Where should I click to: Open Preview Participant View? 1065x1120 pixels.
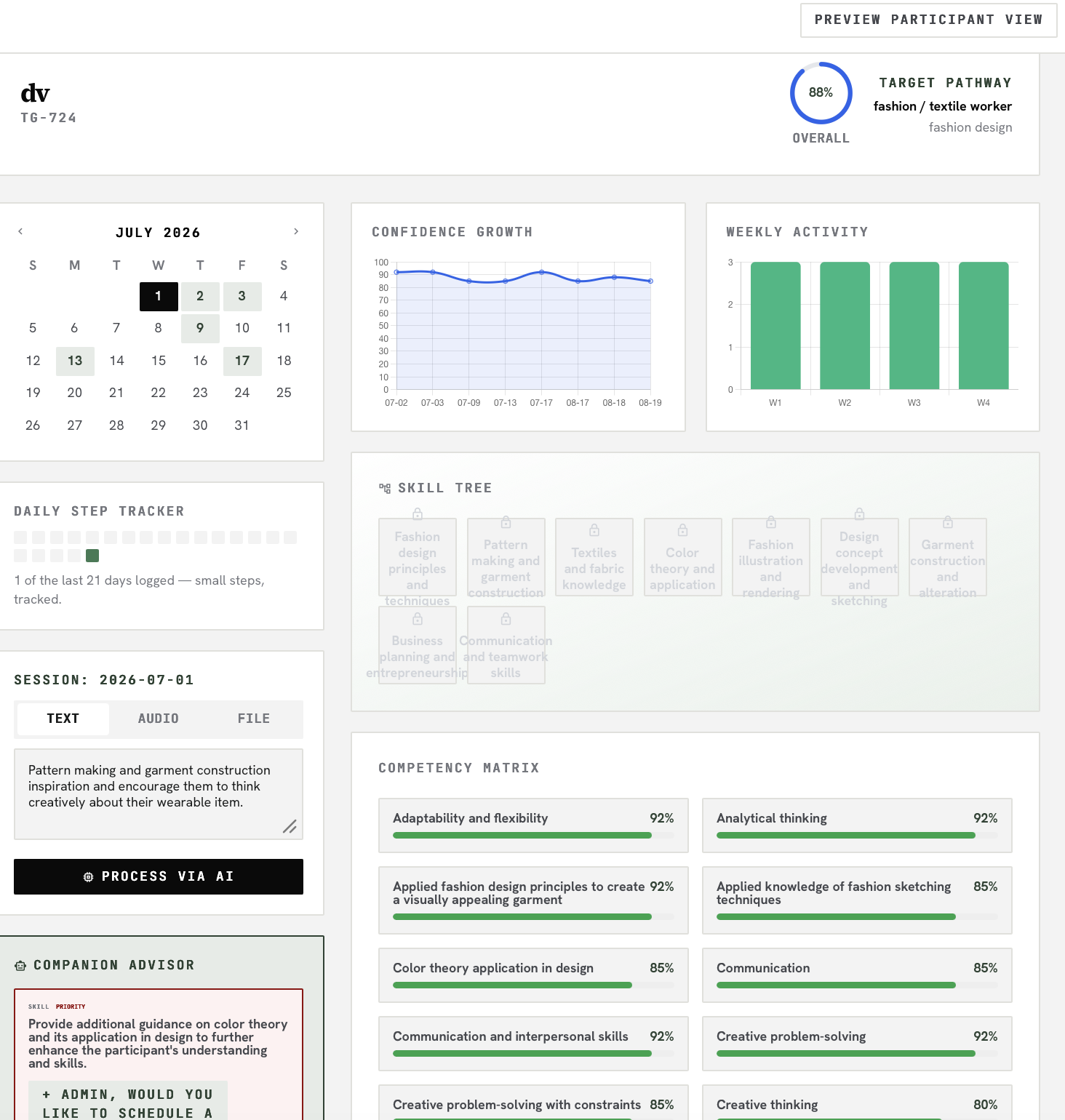click(928, 20)
